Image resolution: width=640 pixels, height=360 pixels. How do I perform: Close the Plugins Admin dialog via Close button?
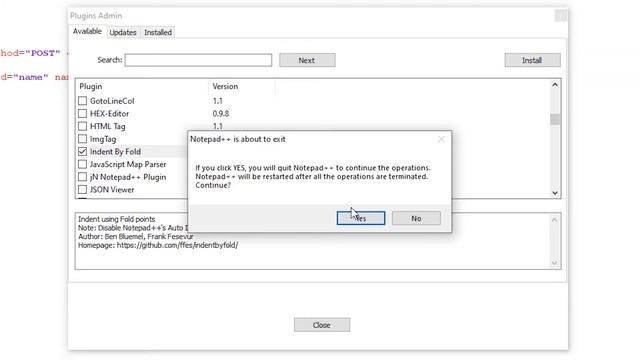pos(322,325)
